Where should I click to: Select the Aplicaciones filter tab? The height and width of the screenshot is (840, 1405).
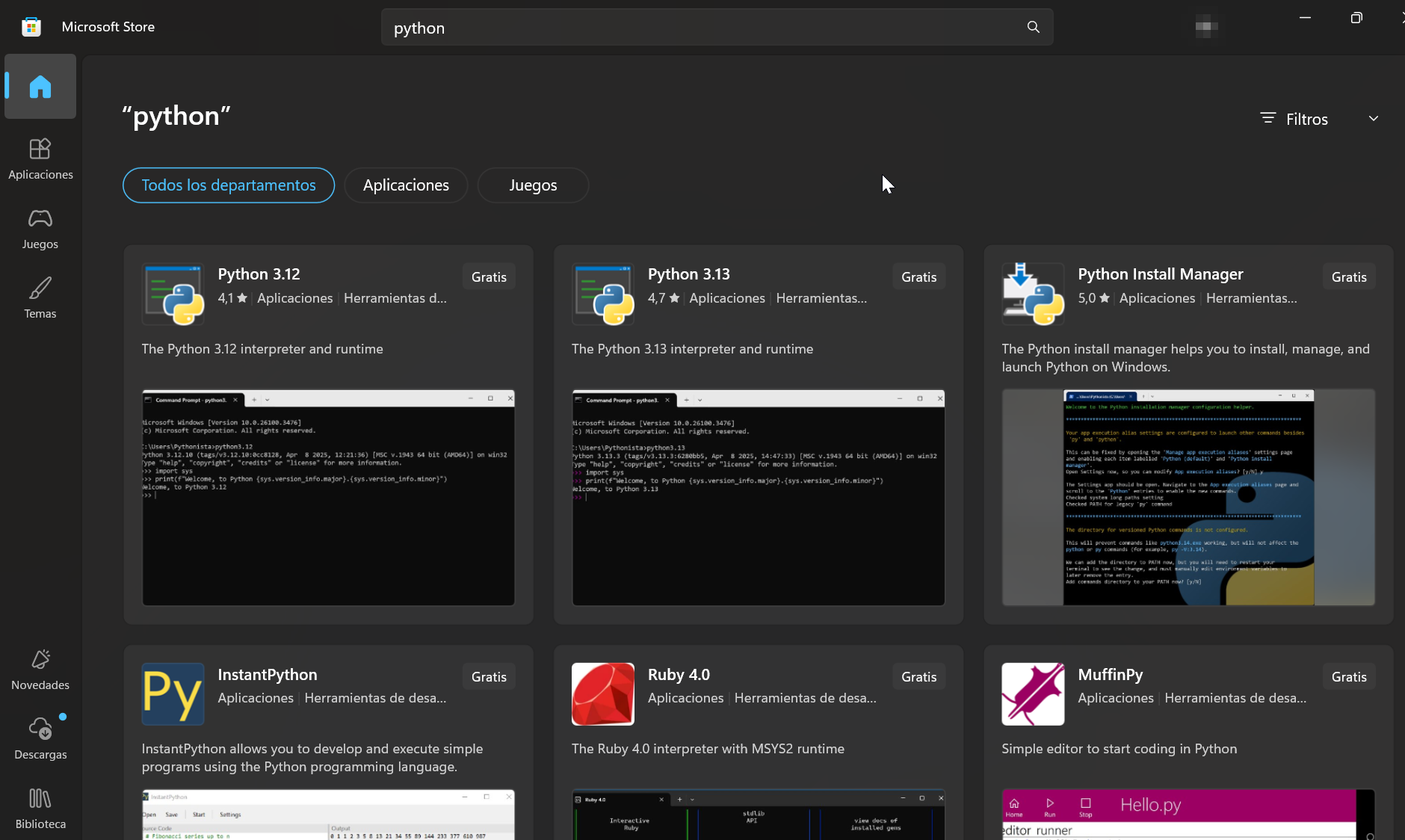tap(406, 185)
